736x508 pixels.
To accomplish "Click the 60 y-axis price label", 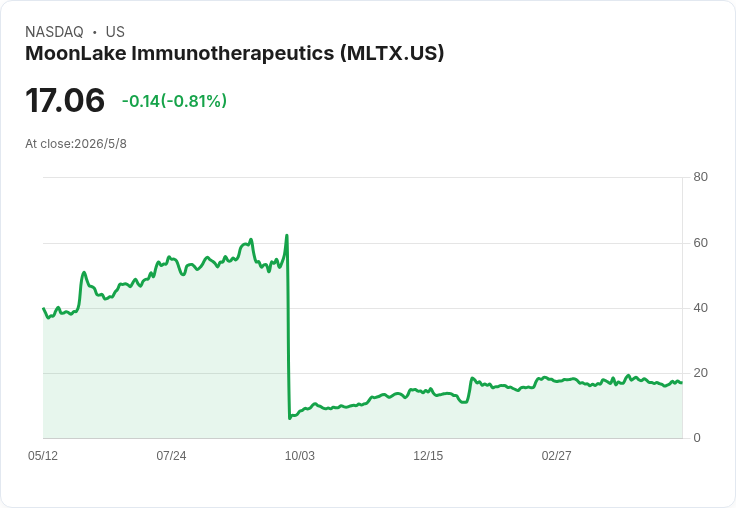I will (700, 243).
